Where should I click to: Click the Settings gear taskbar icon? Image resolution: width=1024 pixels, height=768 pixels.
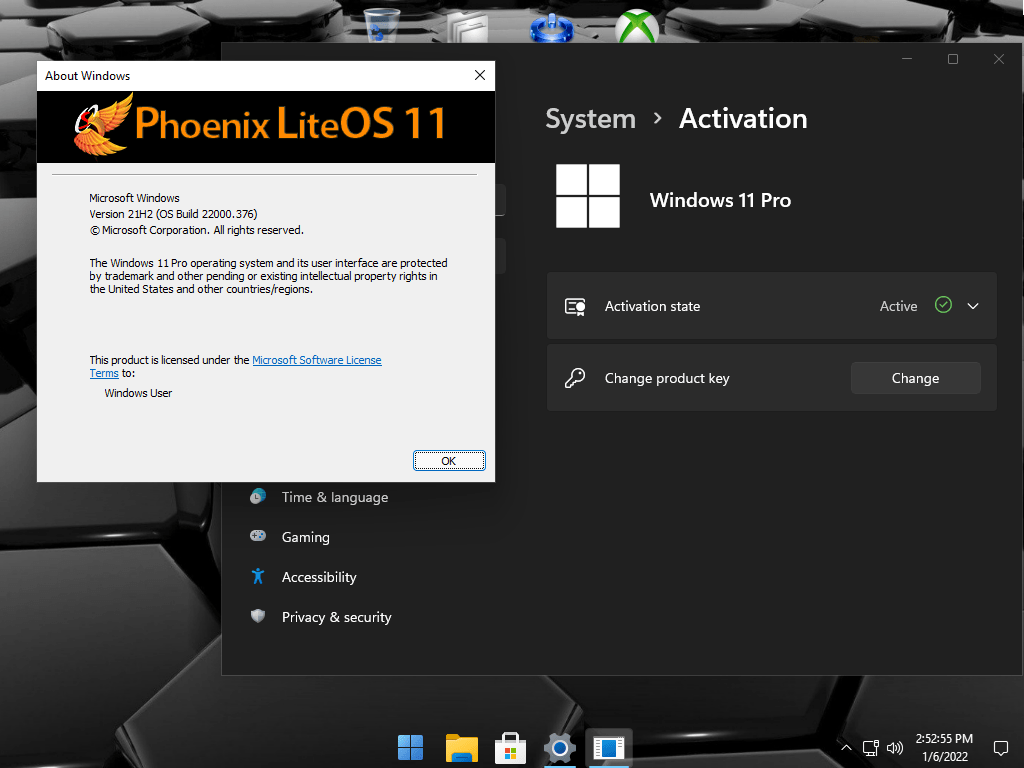point(559,748)
